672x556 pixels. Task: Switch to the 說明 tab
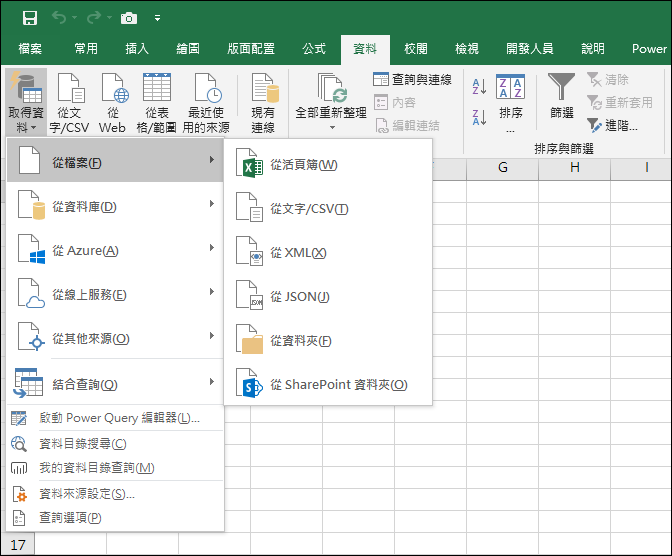click(x=593, y=49)
